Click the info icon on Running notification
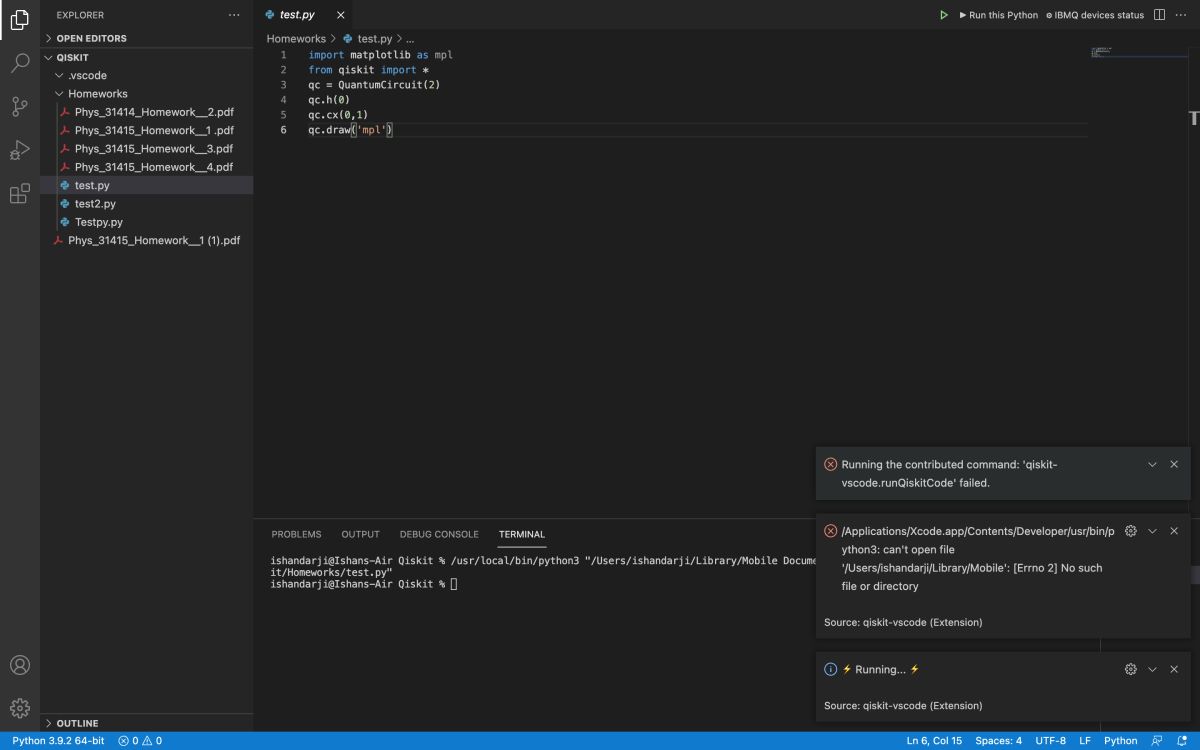Image resolution: width=1200 pixels, height=750 pixels. (x=830, y=669)
